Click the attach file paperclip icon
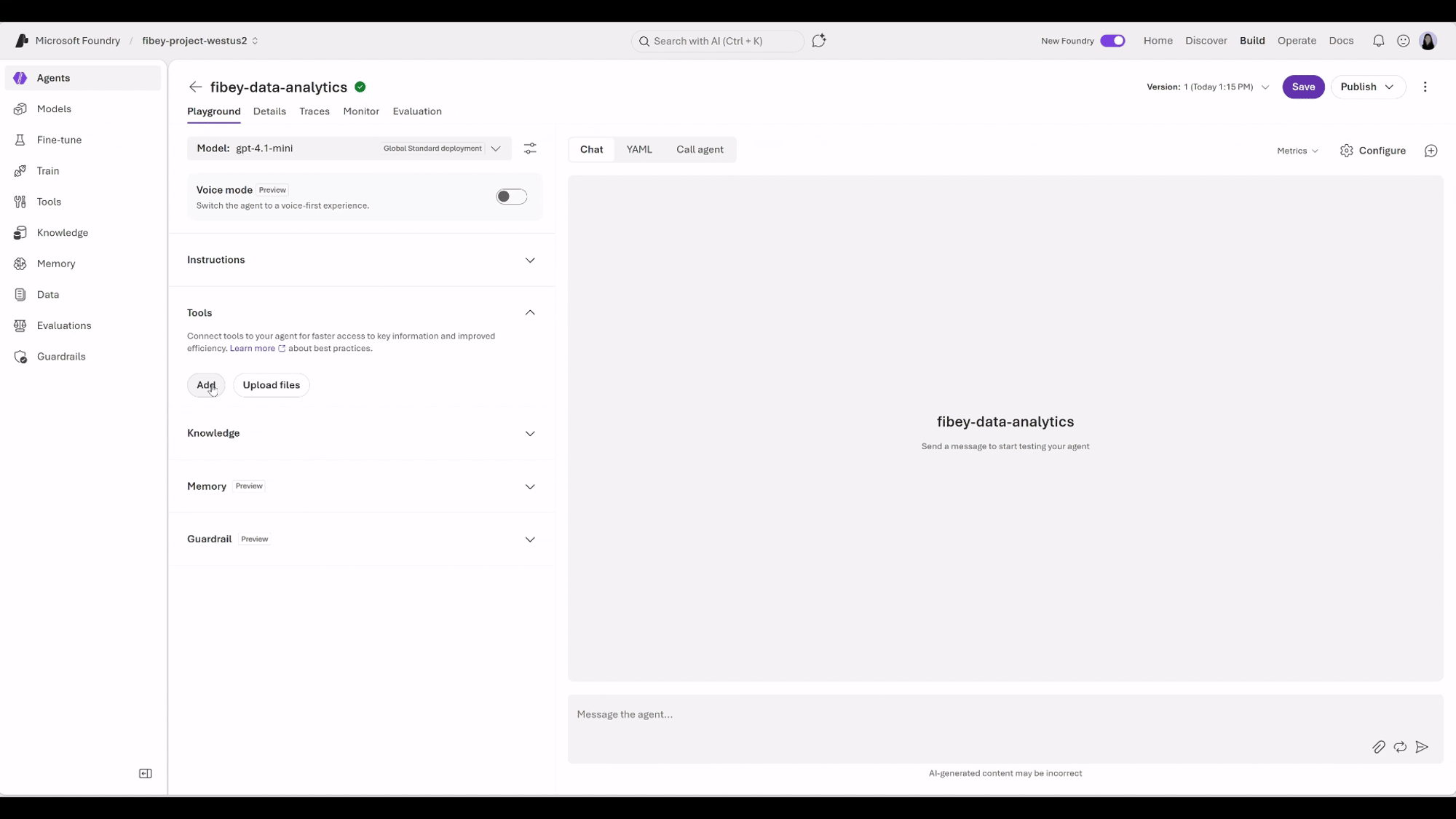1456x819 pixels. (x=1378, y=747)
